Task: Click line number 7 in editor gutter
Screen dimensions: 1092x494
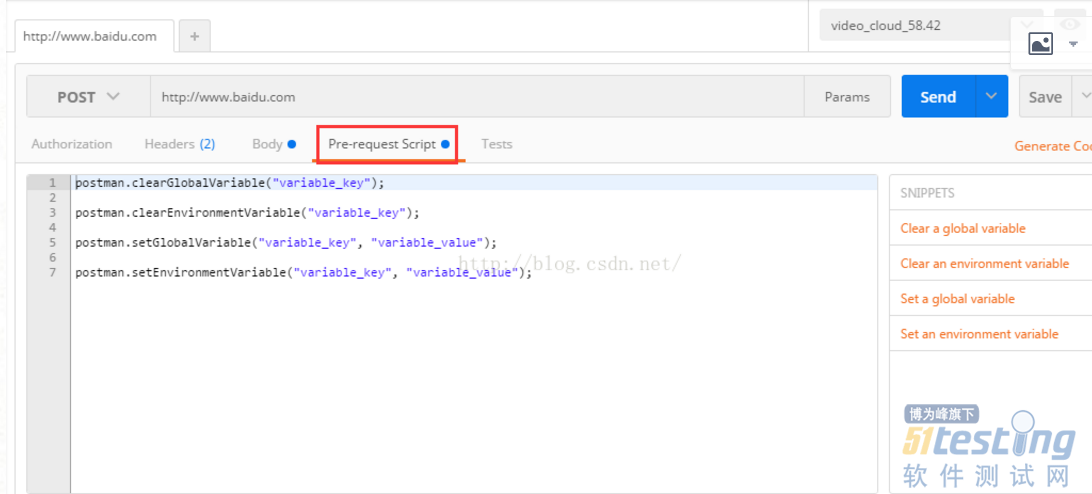Action: 52,273
